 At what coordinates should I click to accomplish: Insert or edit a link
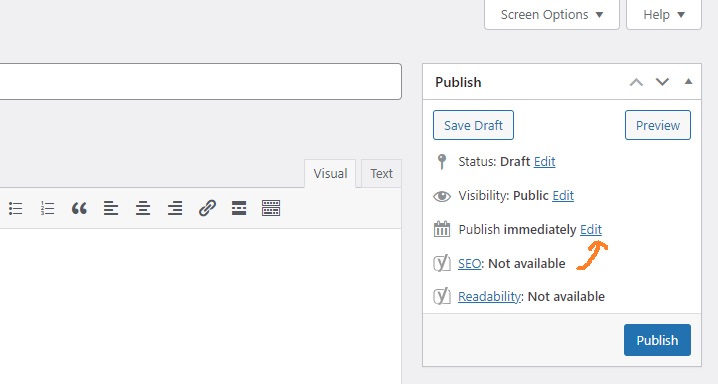pyautogui.click(x=207, y=208)
